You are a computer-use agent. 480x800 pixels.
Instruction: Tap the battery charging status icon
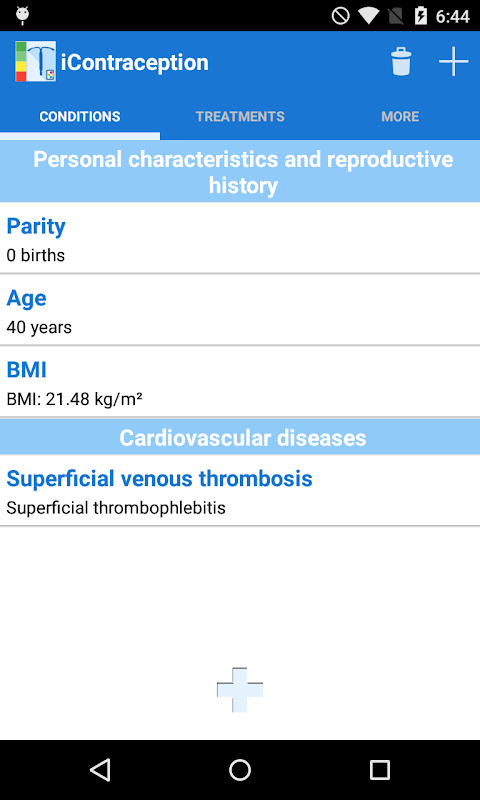tap(420, 16)
